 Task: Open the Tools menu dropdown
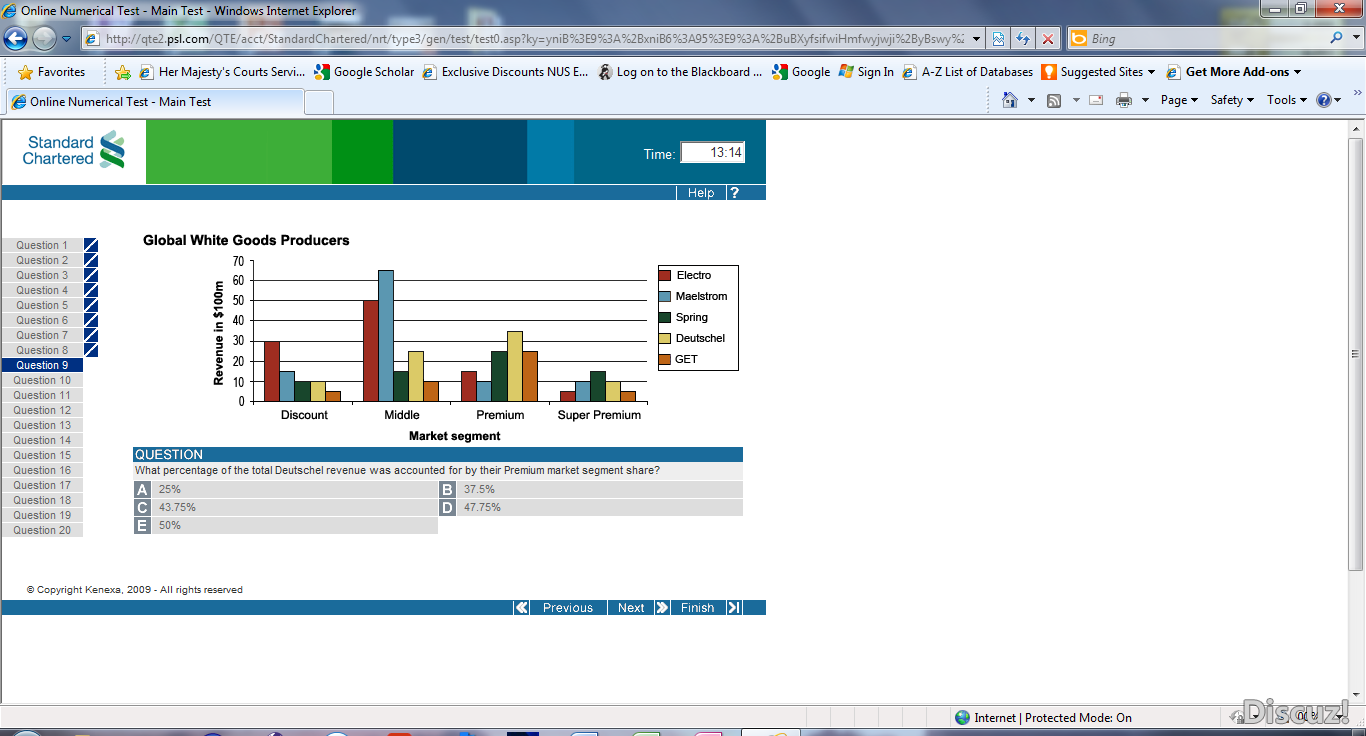point(1286,100)
